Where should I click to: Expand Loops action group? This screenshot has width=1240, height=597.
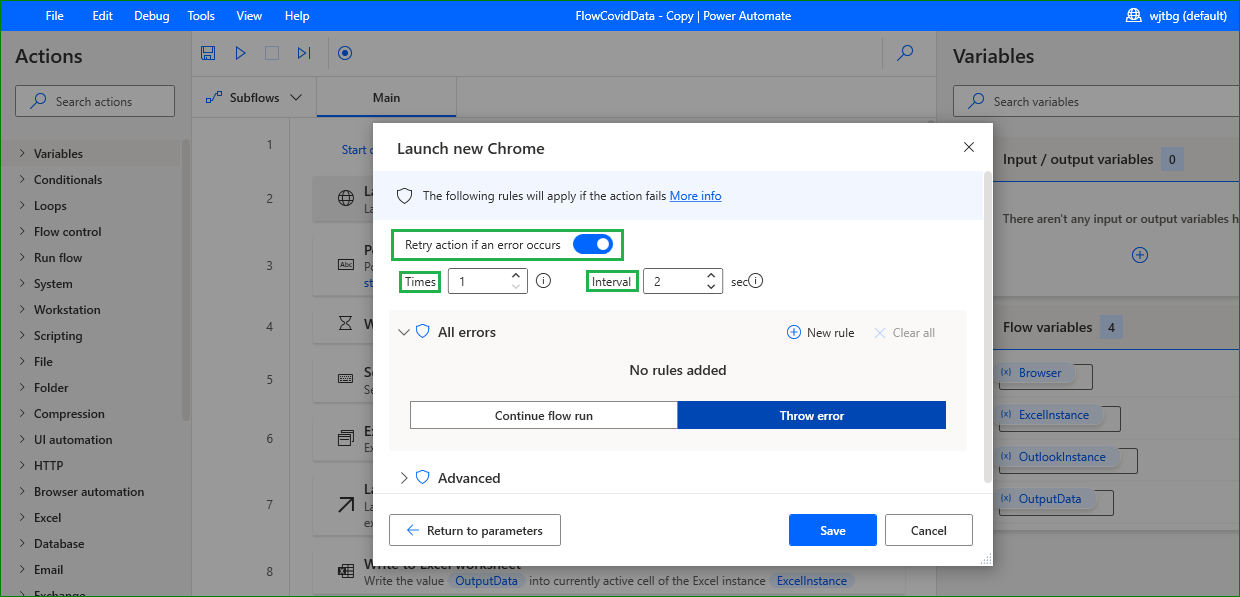pos(22,206)
